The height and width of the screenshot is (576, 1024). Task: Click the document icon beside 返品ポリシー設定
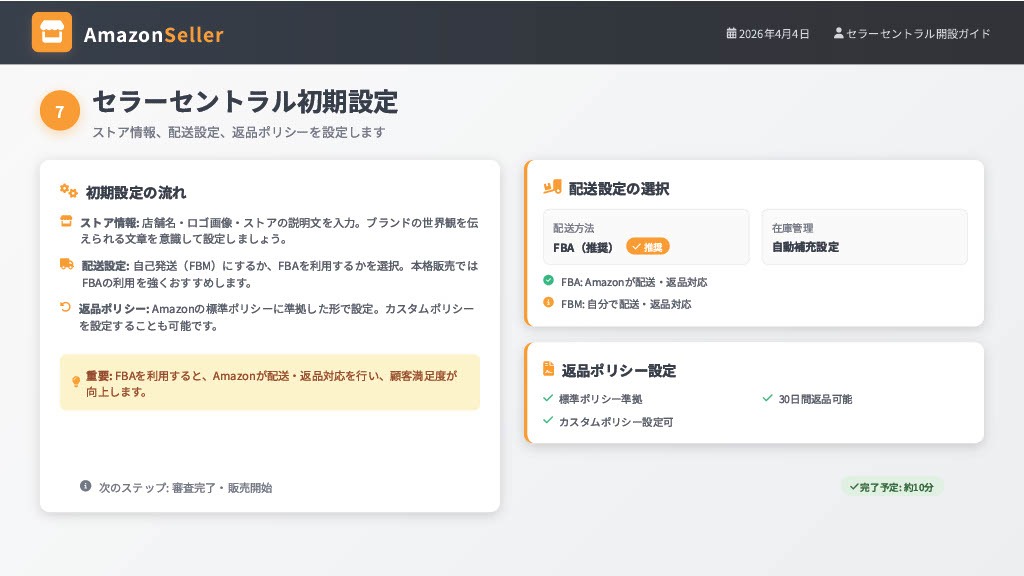(549, 369)
